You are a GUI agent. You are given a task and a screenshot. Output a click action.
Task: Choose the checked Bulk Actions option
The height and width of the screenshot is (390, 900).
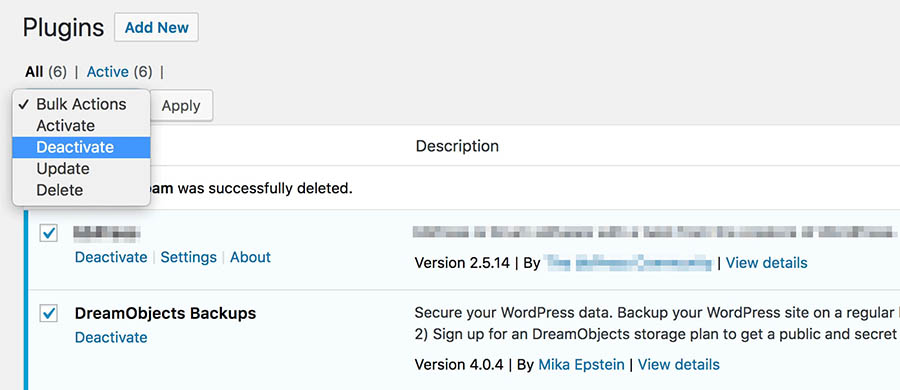81,104
